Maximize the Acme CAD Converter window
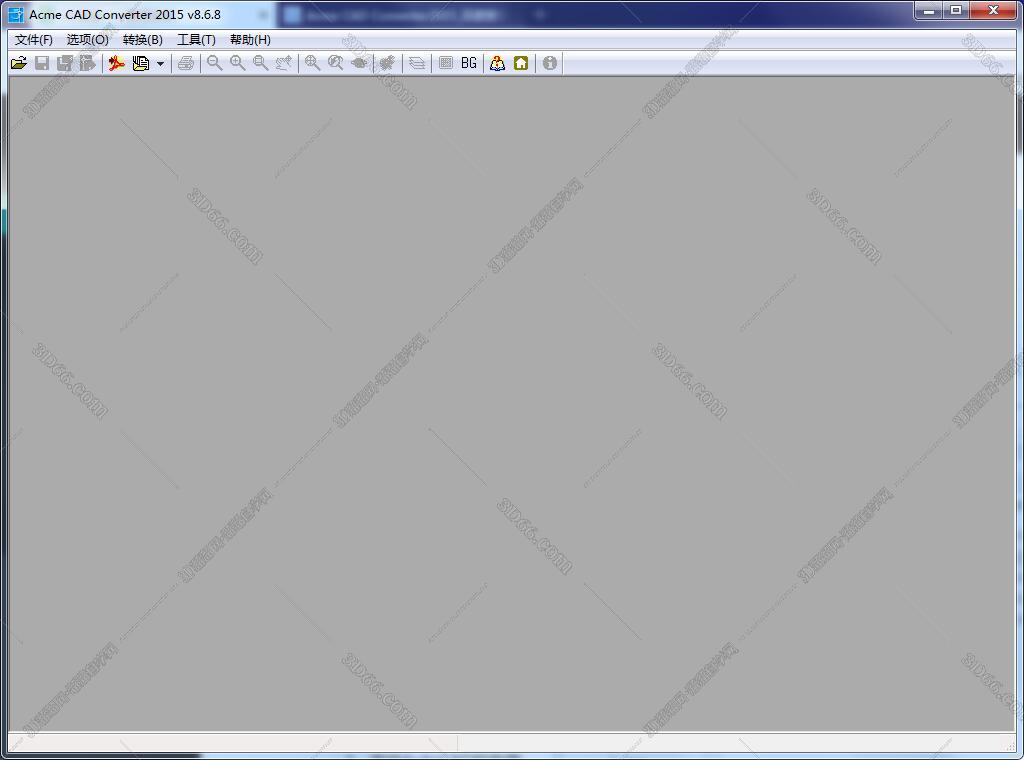The image size is (1024, 760). click(x=956, y=10)
